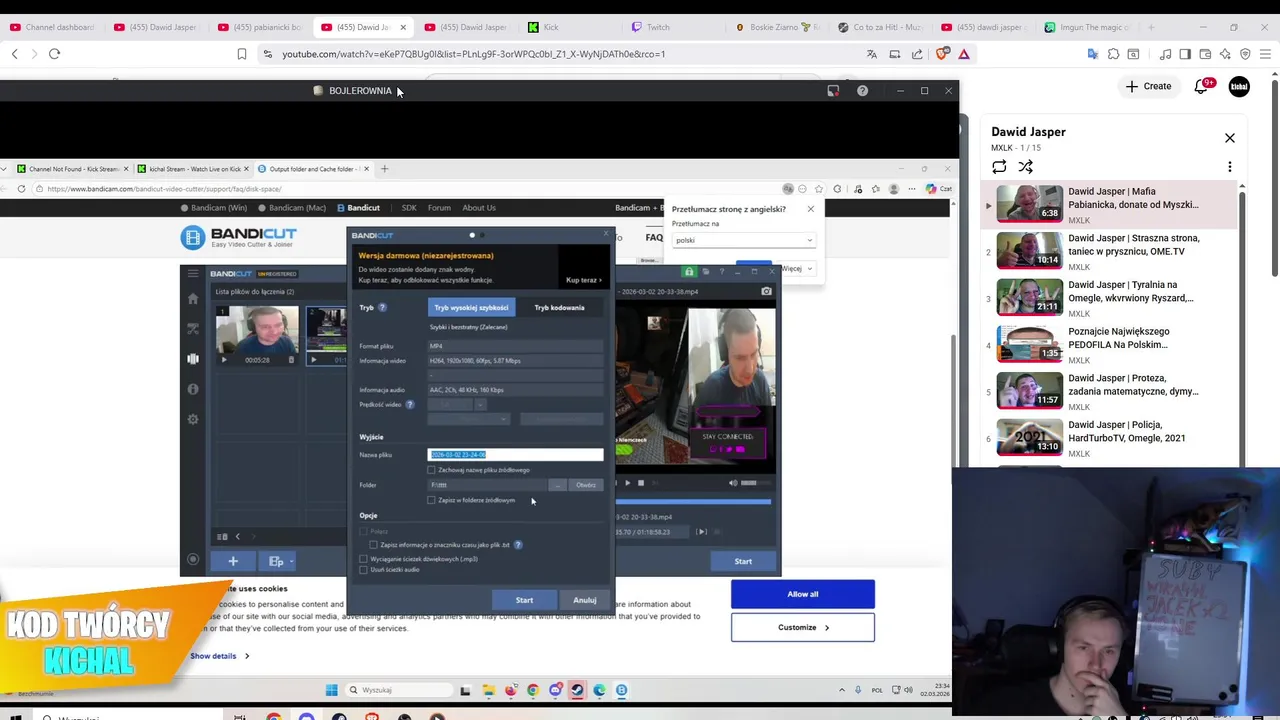Open dropdown arrow next to join-file button
The image size is (1280, 720).
pyautogui.click(x=291, y=562)
